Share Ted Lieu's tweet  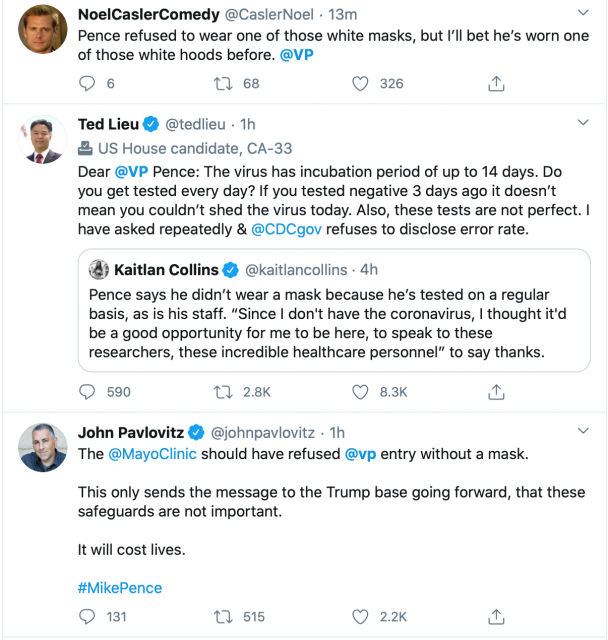tap(496, 392)
